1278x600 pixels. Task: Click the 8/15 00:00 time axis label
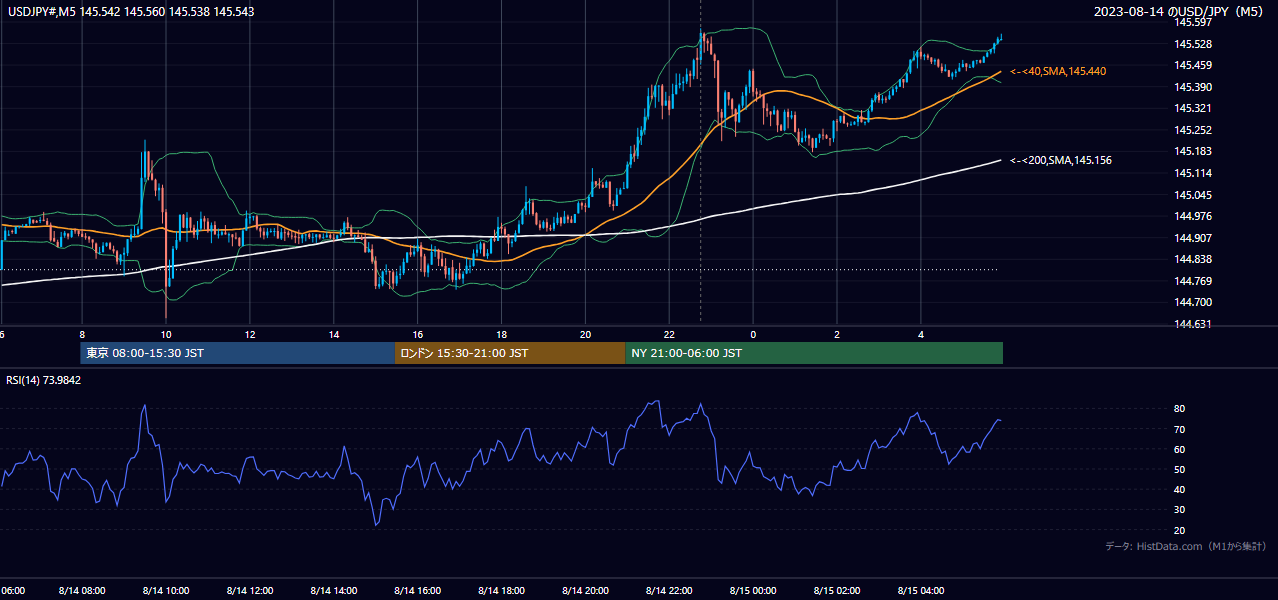[x=754, y=590]
